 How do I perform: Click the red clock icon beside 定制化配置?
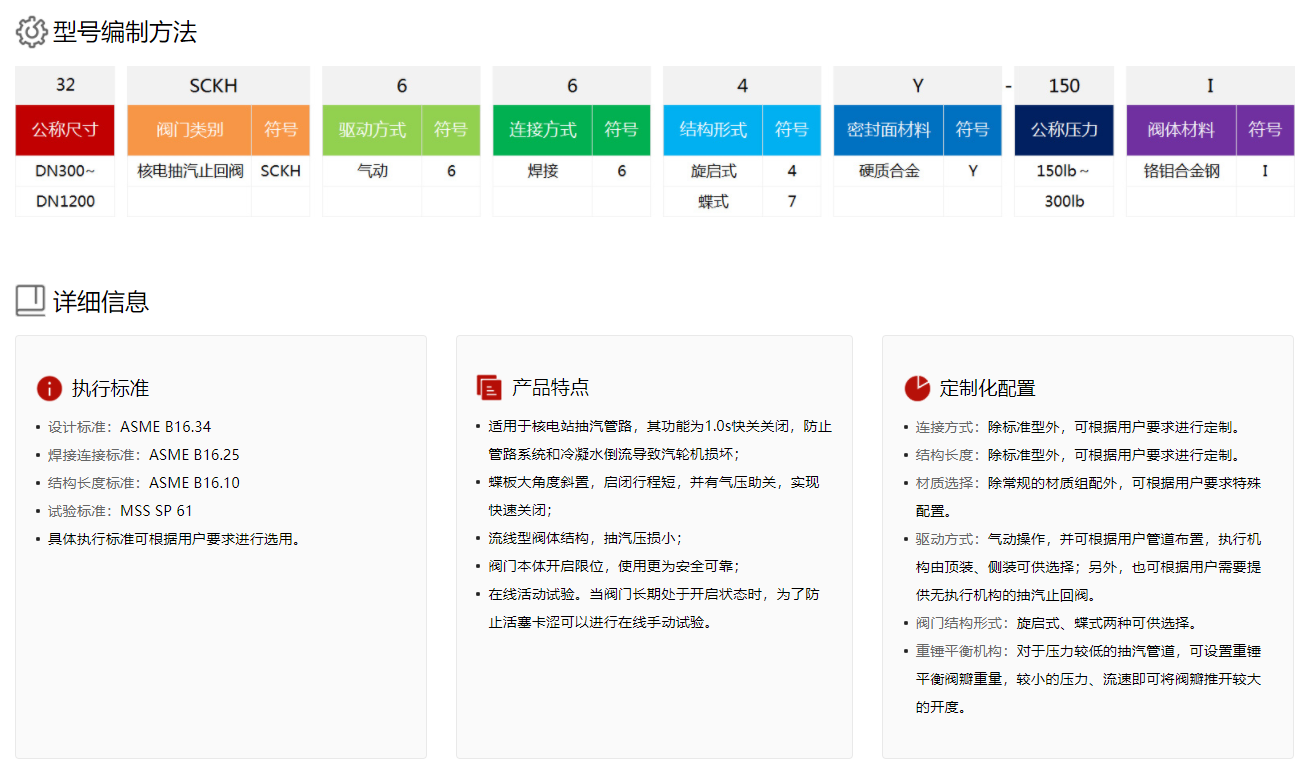click(x=916, y=389)
